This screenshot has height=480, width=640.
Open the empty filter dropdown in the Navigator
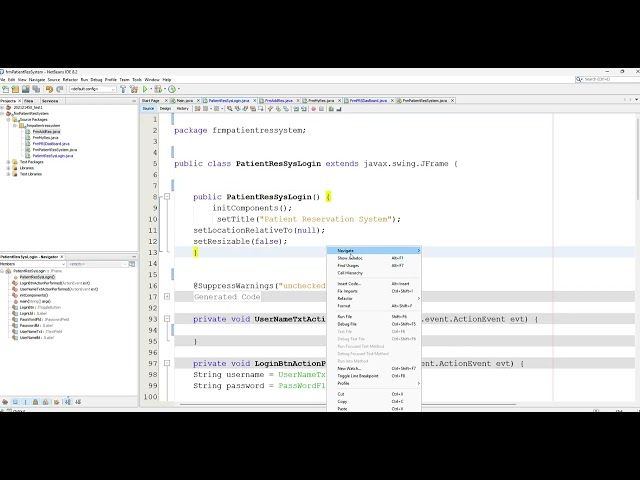click(x=98, y=264)
